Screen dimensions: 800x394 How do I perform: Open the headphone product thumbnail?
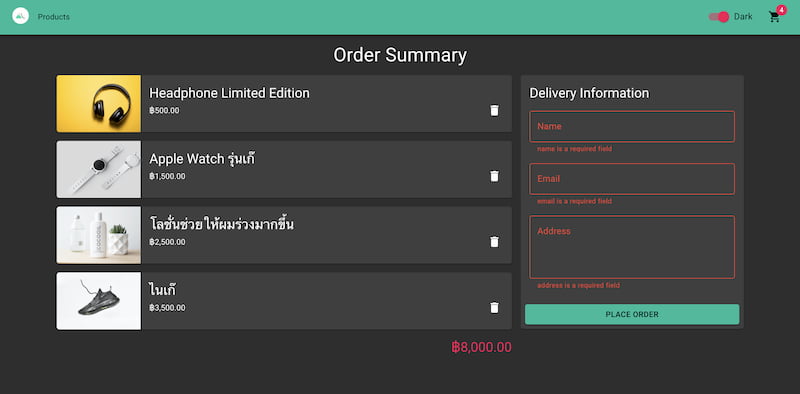[99, 104]
